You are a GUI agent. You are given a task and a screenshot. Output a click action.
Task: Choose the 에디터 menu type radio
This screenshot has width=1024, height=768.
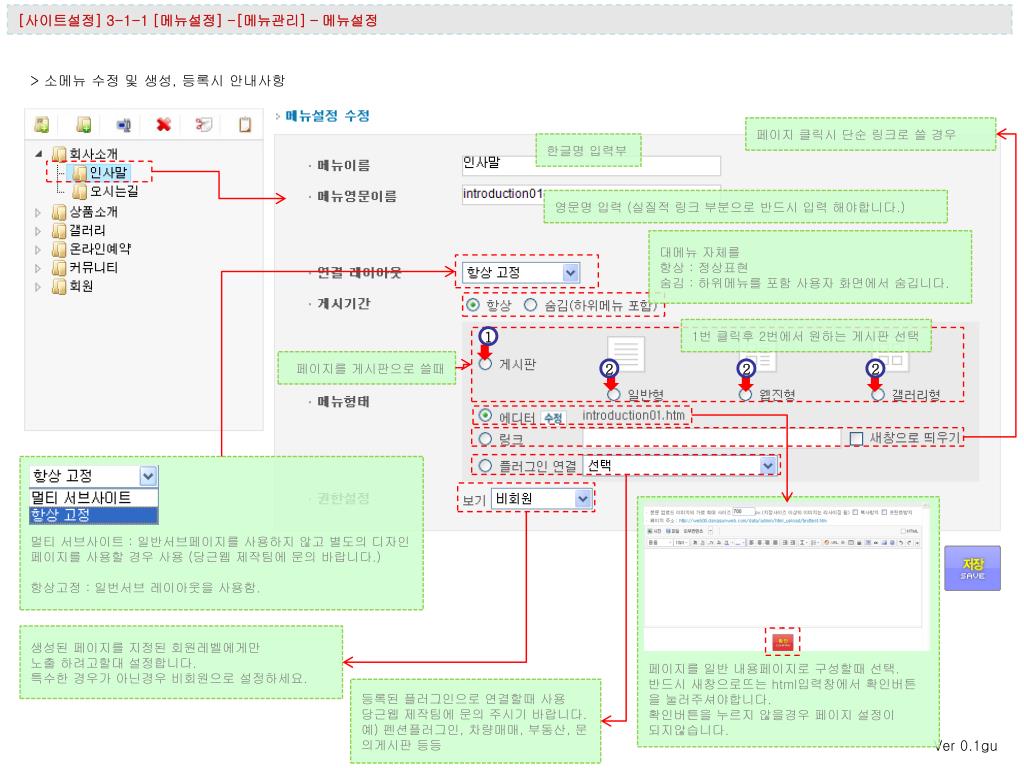coord(485,416)
